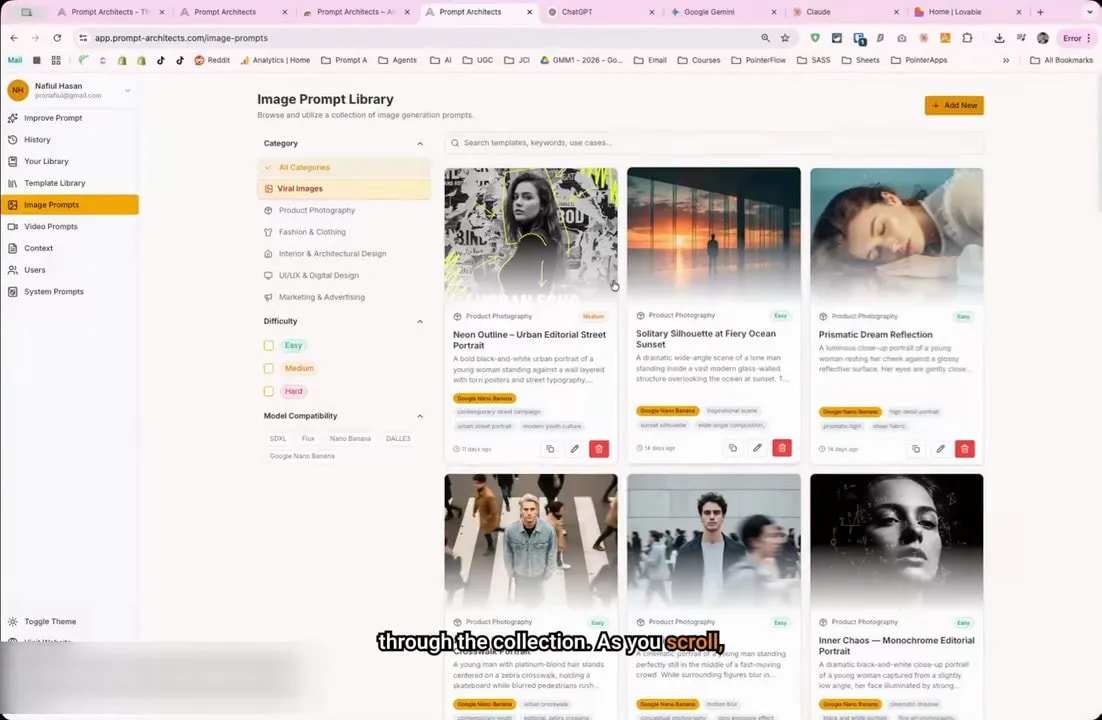The height and width of the screenshot is (720, 1102).
Task: Filter by SDXL model tag
Action: point(278,439)
